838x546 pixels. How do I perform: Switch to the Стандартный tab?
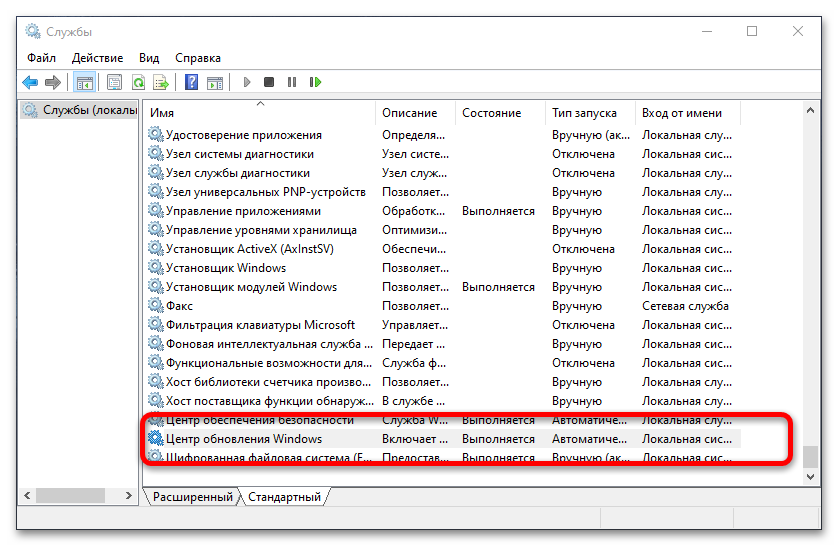[x=284, y=497]
